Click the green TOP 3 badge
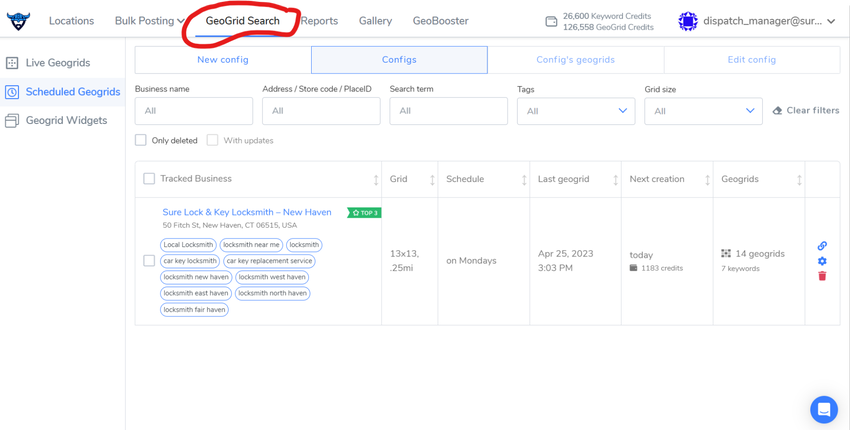Viewport: 850px width, 430px height. (x=364, y=213)
